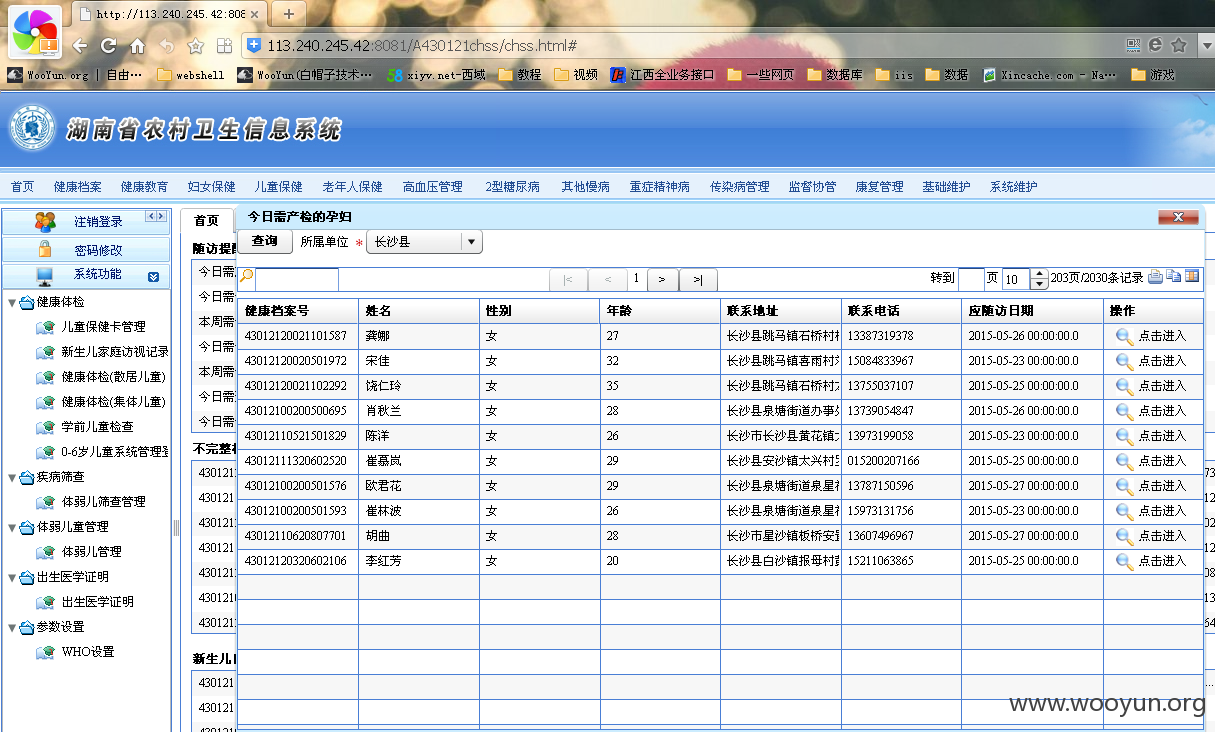Collapse the 系统功能 panel arrow
The width and height of the screenshot is (1215, 732).
153,277
